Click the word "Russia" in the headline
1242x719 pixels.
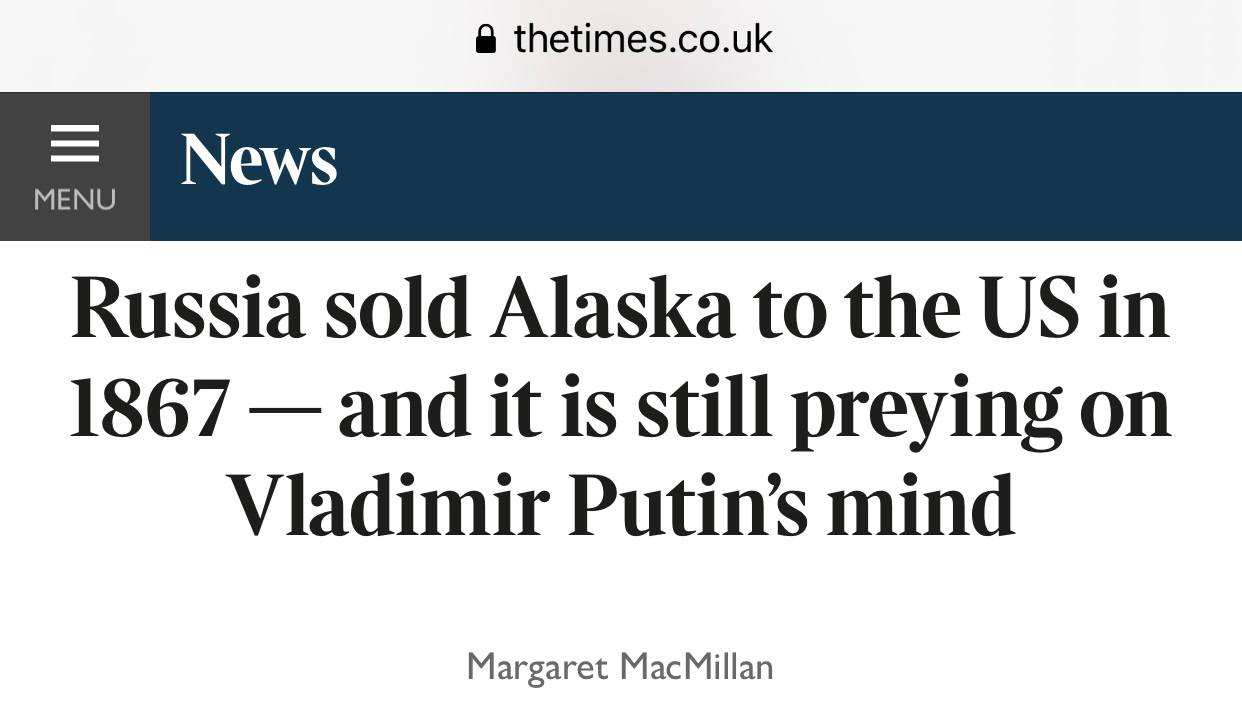click(x=188, y=309)
